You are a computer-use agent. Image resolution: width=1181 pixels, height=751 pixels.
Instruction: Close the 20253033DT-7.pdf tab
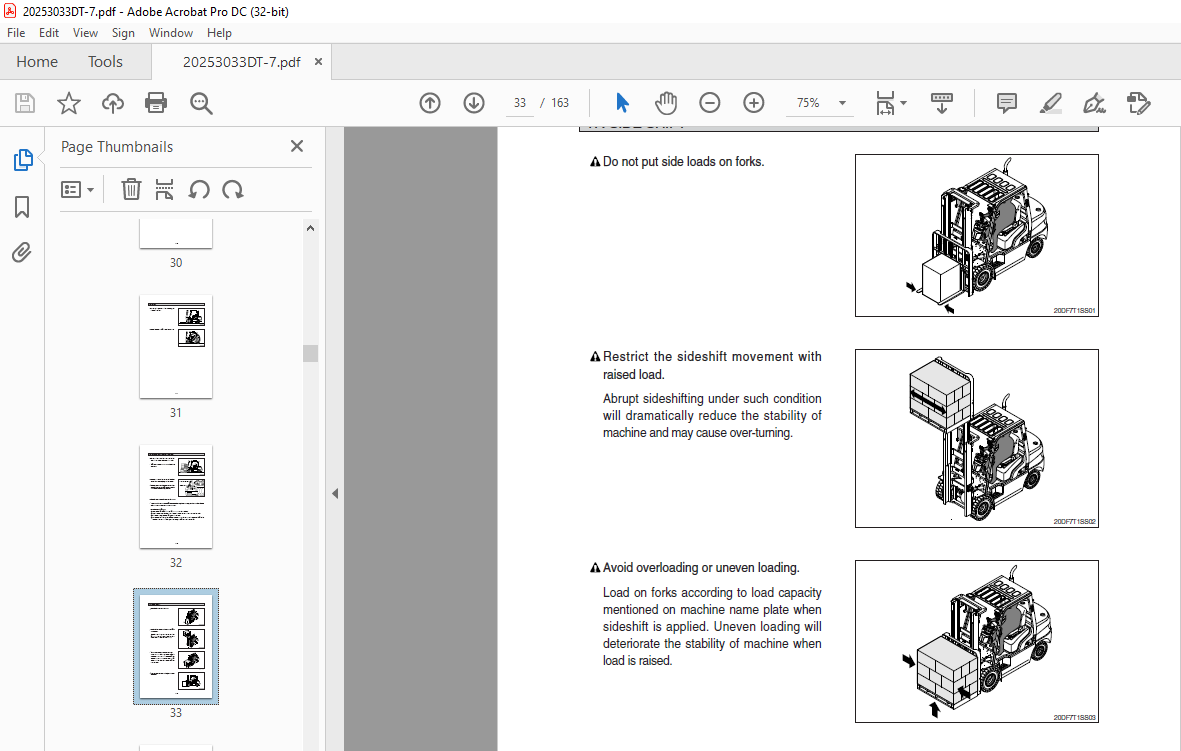point(319,62)
